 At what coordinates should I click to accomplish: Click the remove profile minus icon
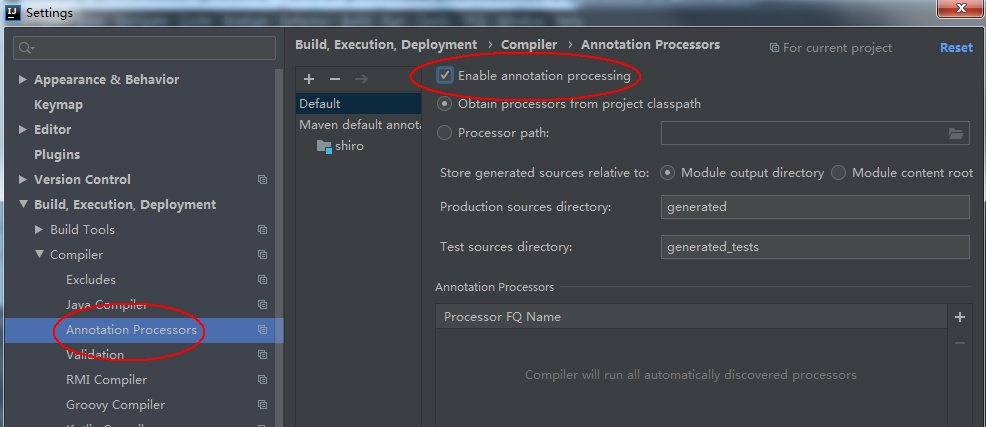tap(335, 79)
